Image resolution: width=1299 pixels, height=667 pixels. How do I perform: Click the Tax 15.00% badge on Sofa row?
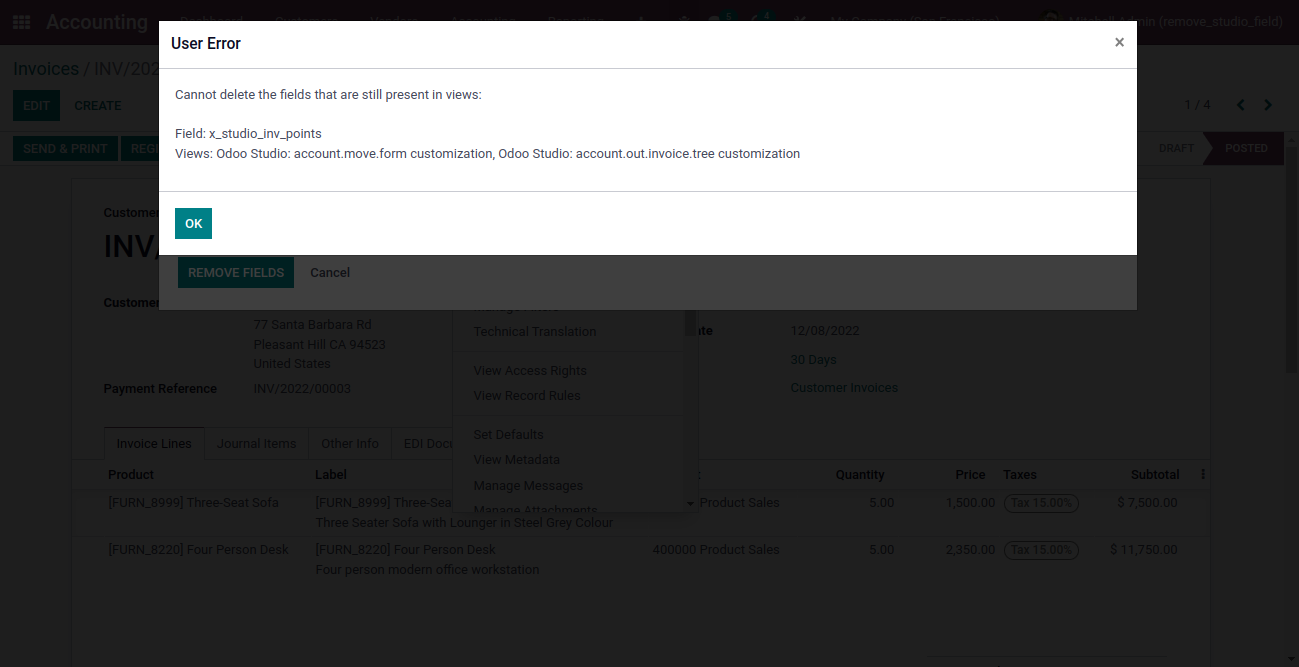1041,503
